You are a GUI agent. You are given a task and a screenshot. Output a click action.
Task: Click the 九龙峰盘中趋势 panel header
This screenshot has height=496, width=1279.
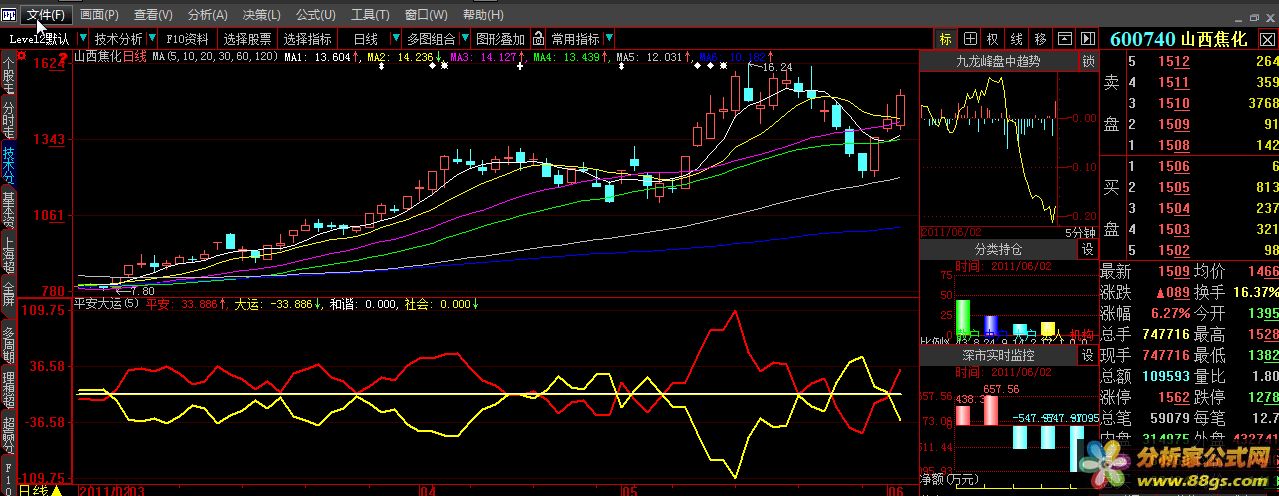pos(998,62)
